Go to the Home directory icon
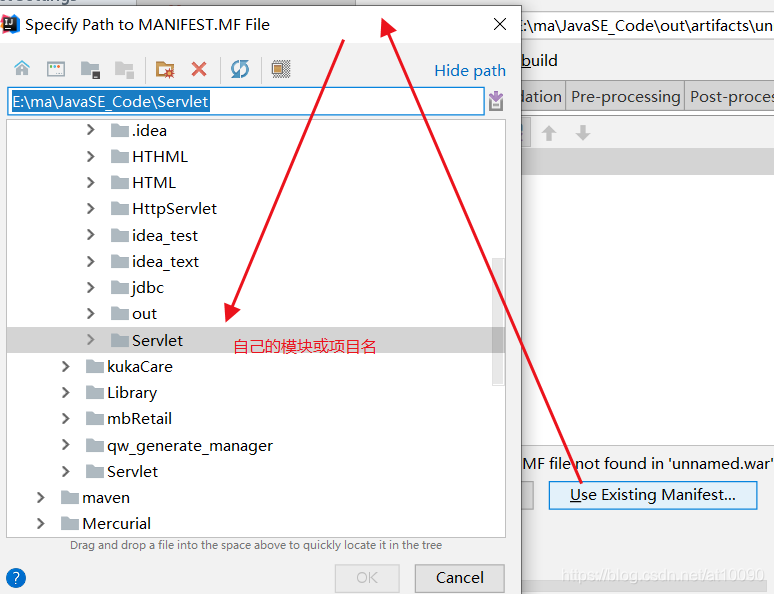 pos(22,69)
